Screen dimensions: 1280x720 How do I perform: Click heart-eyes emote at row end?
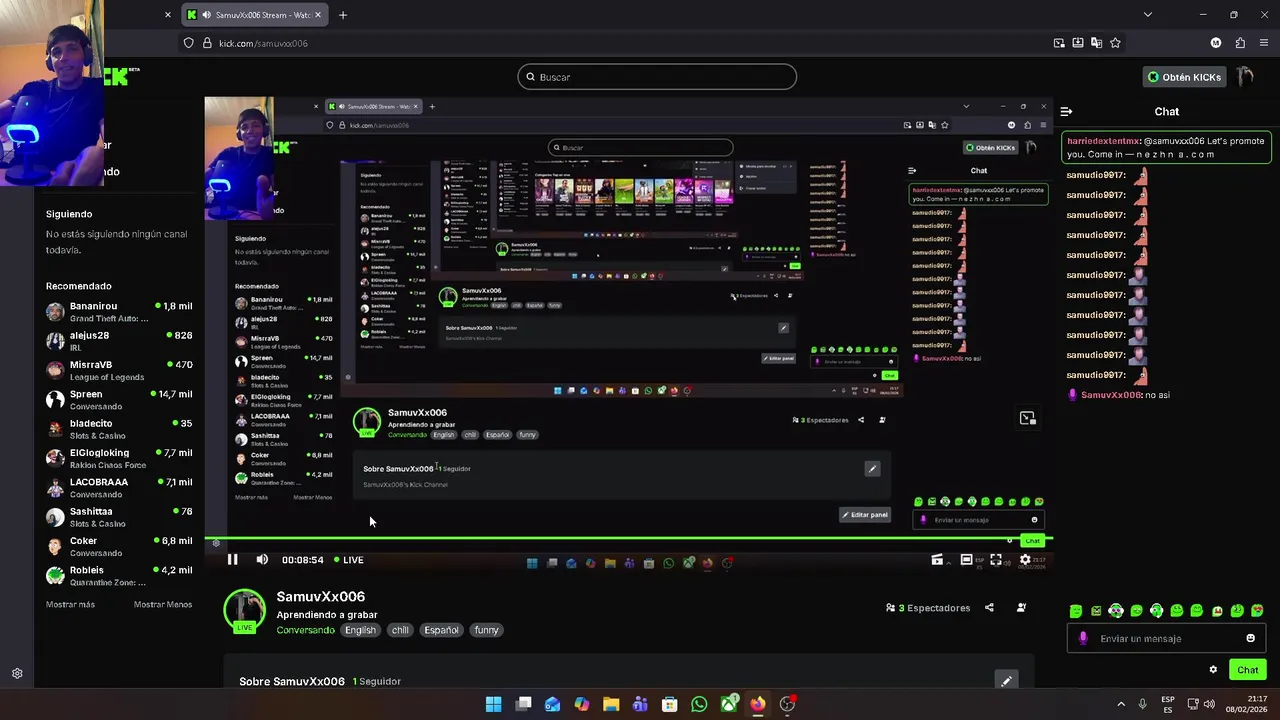click(1257, 611)
